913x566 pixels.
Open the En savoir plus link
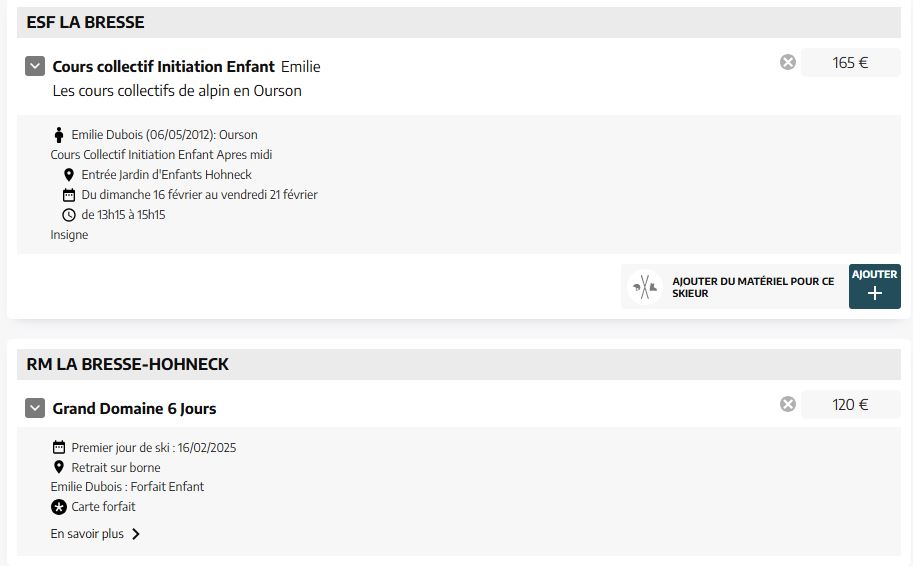[87, 534]
